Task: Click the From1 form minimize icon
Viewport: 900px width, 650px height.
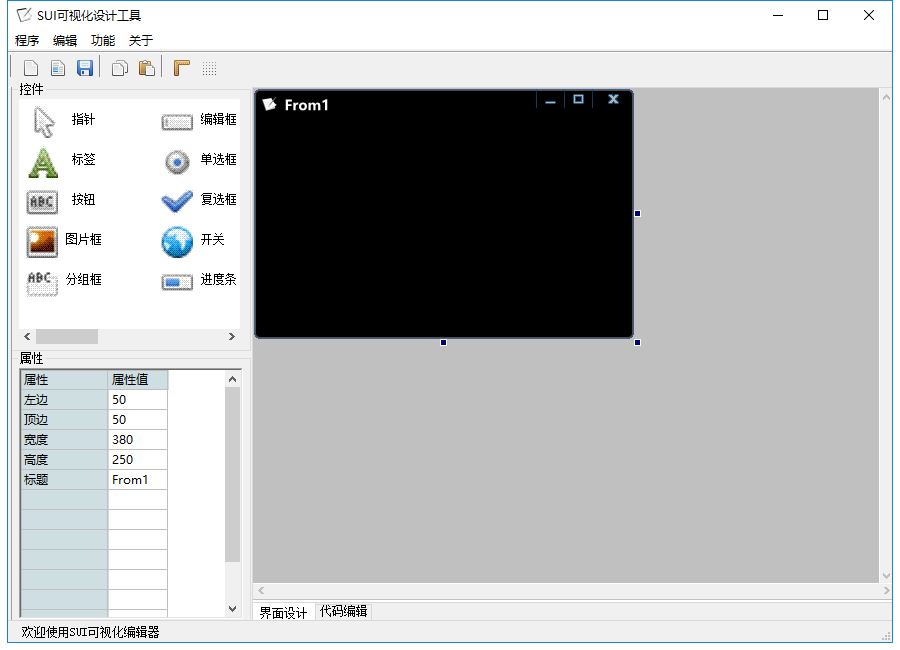Action: [550, 101]
